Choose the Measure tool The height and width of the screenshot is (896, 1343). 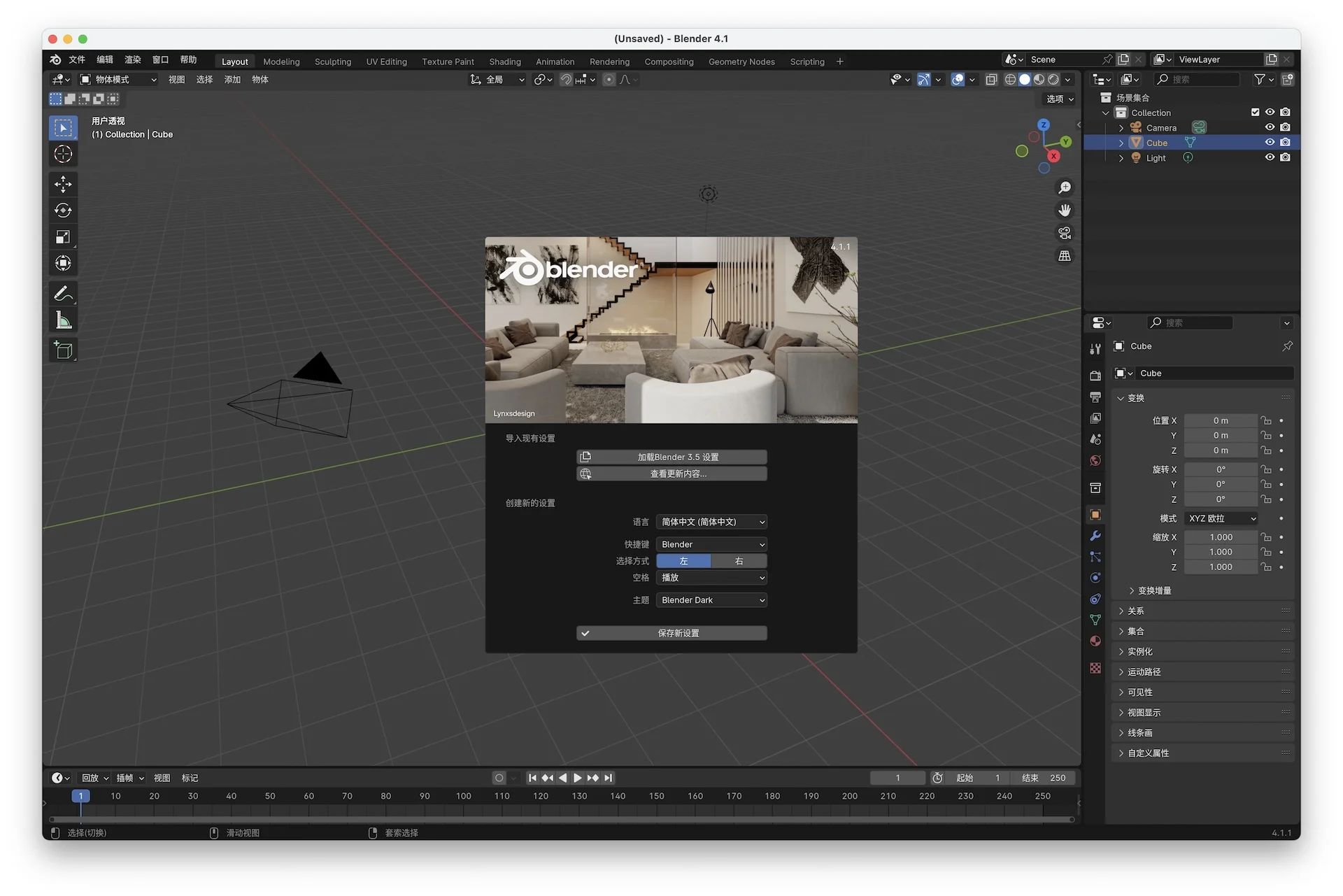coord(63,321)
